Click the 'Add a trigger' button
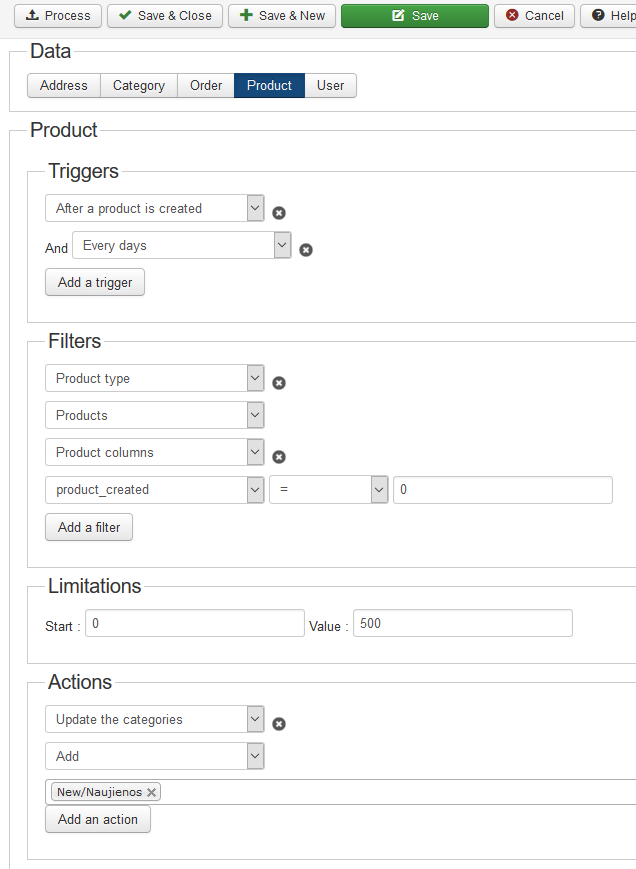This screenshot has height=869, width=636. [95, 283]
